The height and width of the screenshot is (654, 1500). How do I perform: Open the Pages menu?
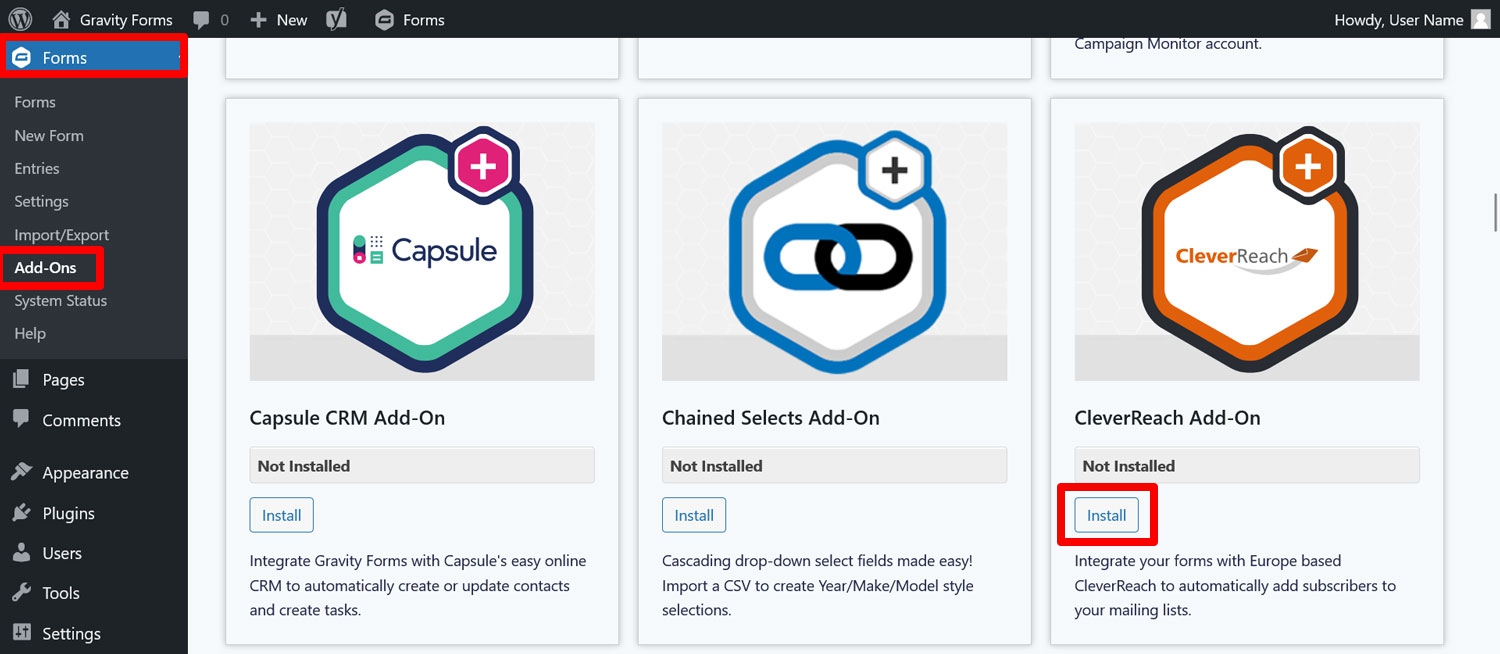tap(63, 380)
